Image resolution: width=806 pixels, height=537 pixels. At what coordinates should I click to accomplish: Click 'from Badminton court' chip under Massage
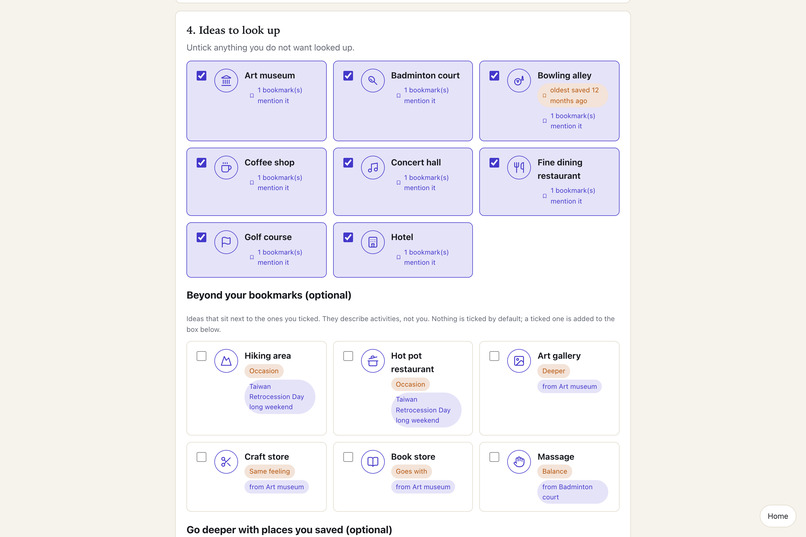coord(573,492)
